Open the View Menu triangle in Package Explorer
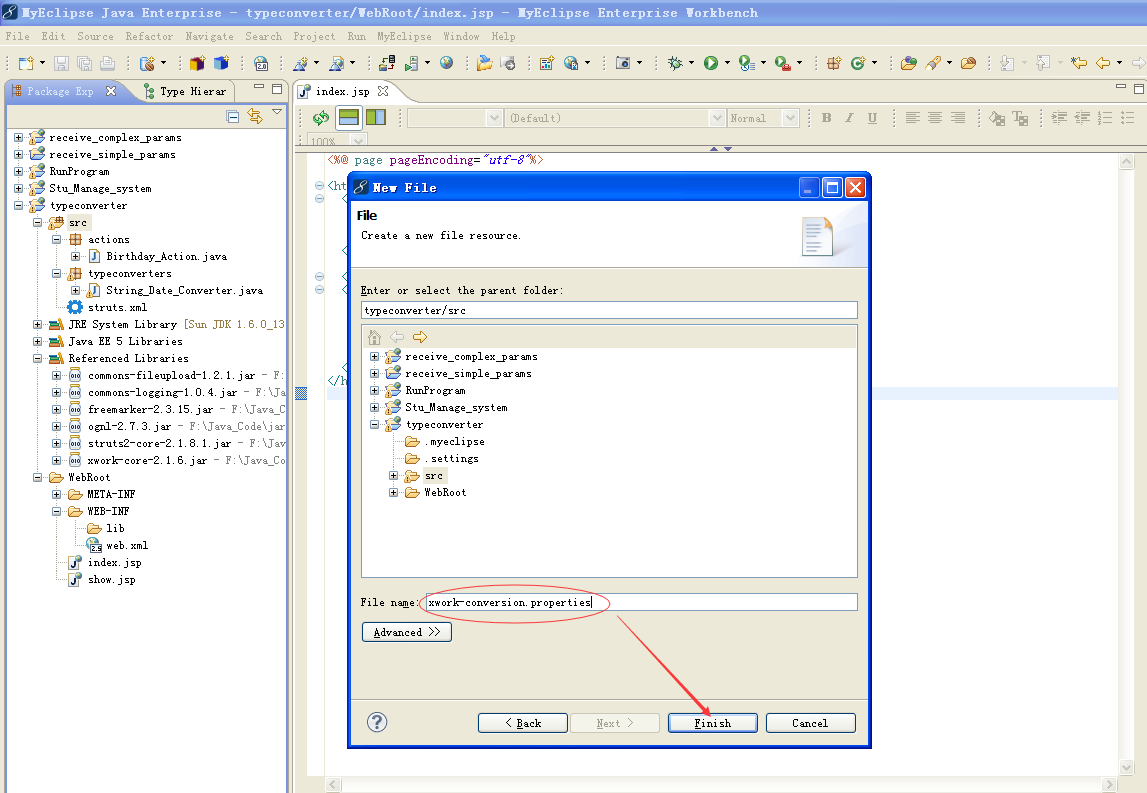Screen dimensions: 1147x793 [277, 112]
